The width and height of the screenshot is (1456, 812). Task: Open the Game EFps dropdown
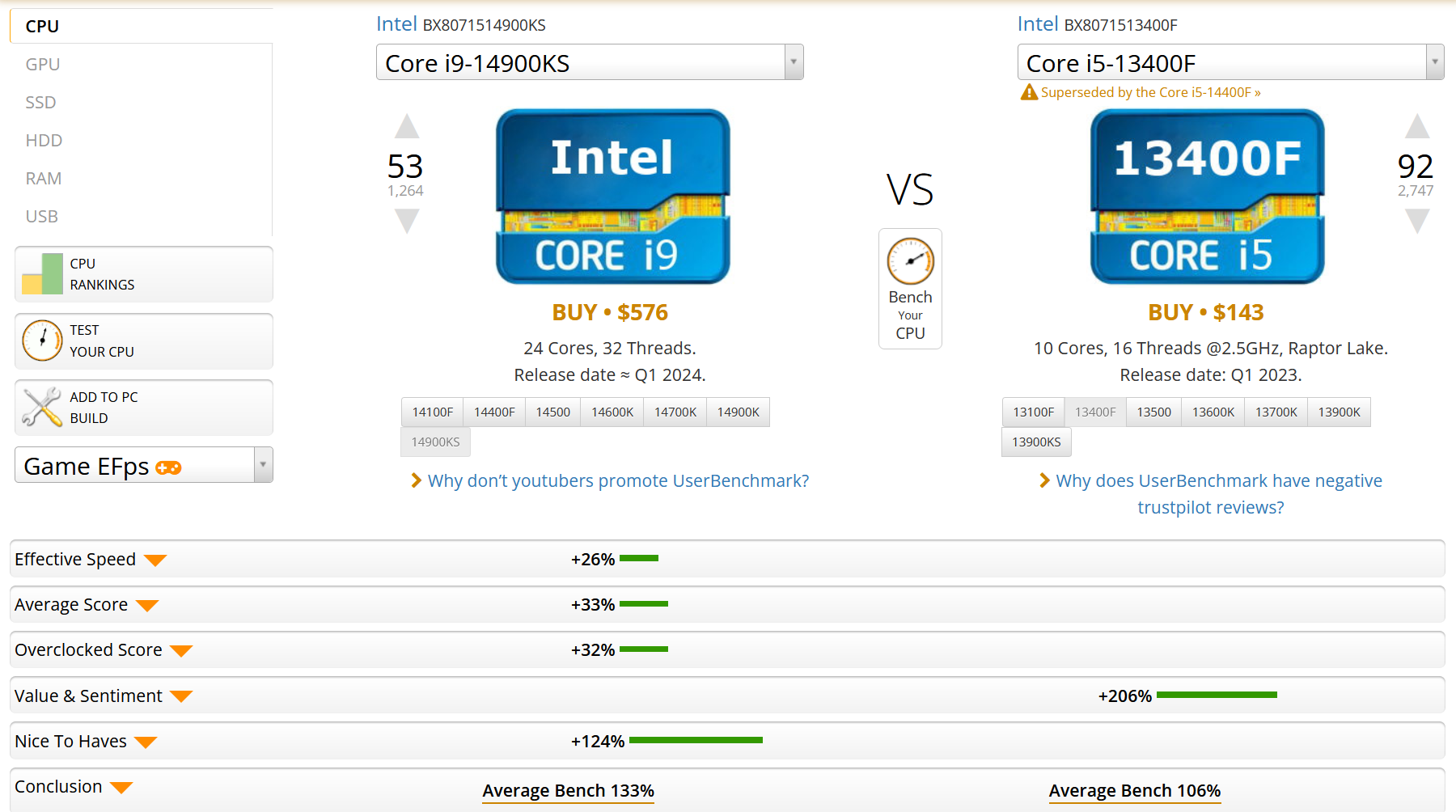[144, 465]
